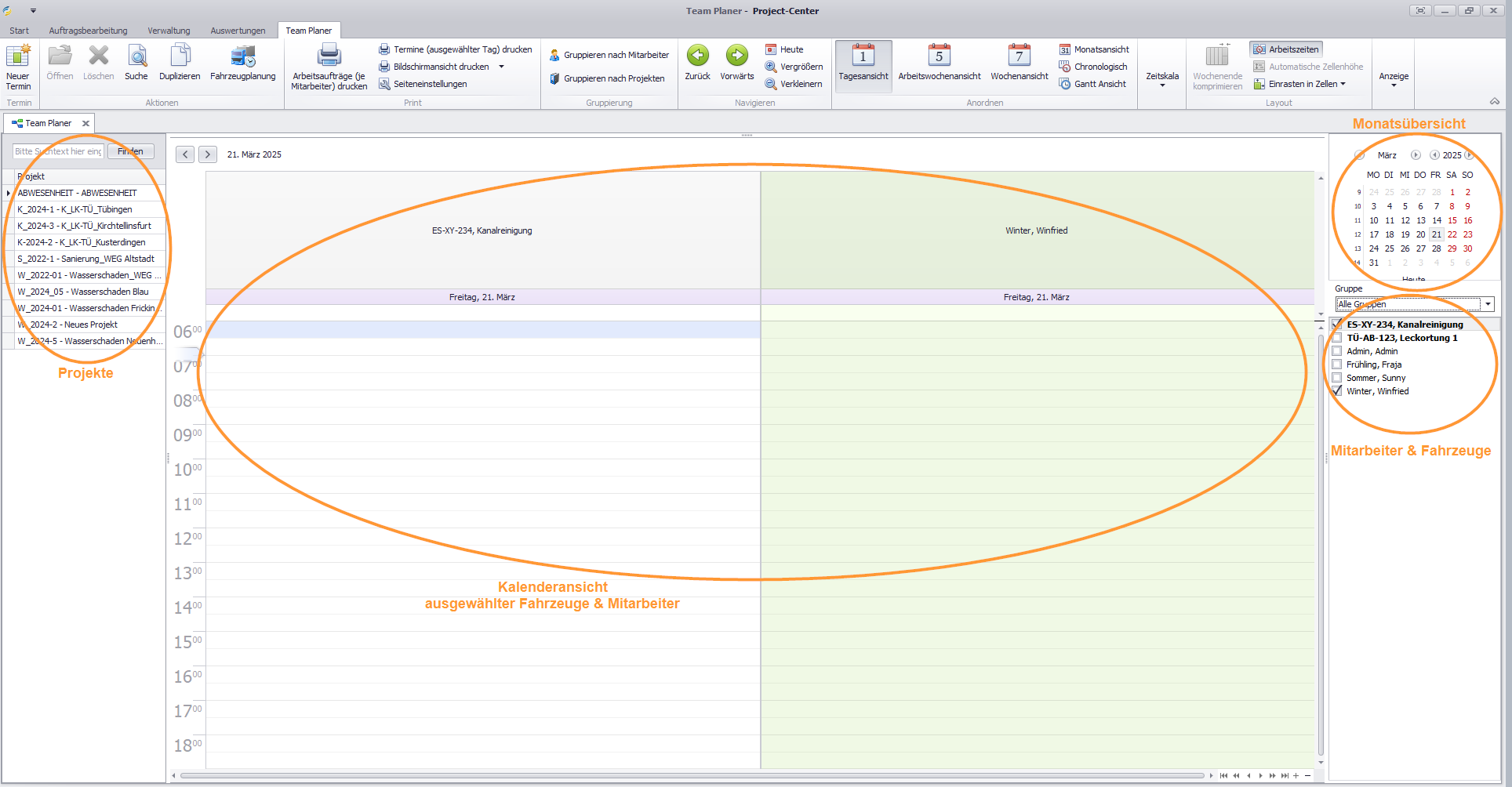Screen dimensions: 1512x787
Task: Click the project search text field
Action: [x=58, y=151]
